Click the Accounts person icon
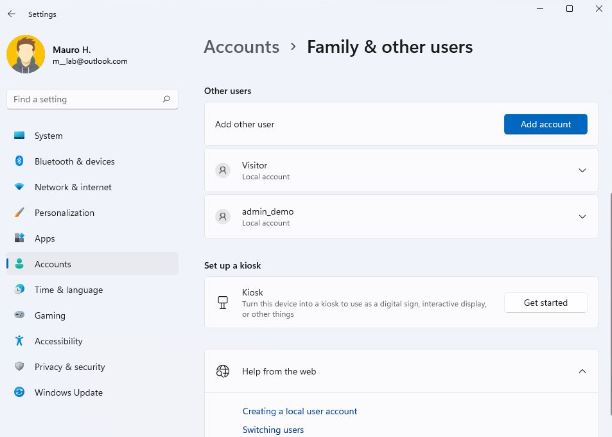This screenshot has width=612, height=437. click(19, 263)
